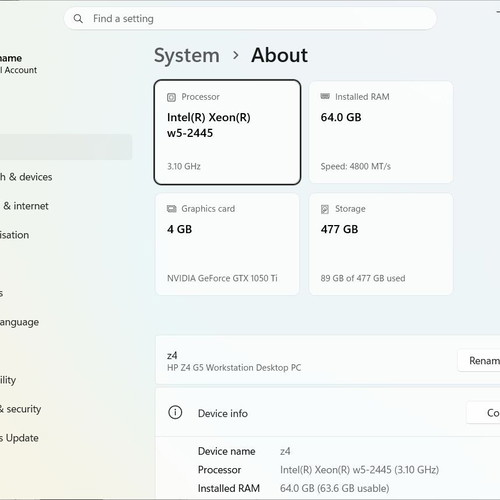
Task: Click the Storage drive icon
Action: tap(325, 209)
